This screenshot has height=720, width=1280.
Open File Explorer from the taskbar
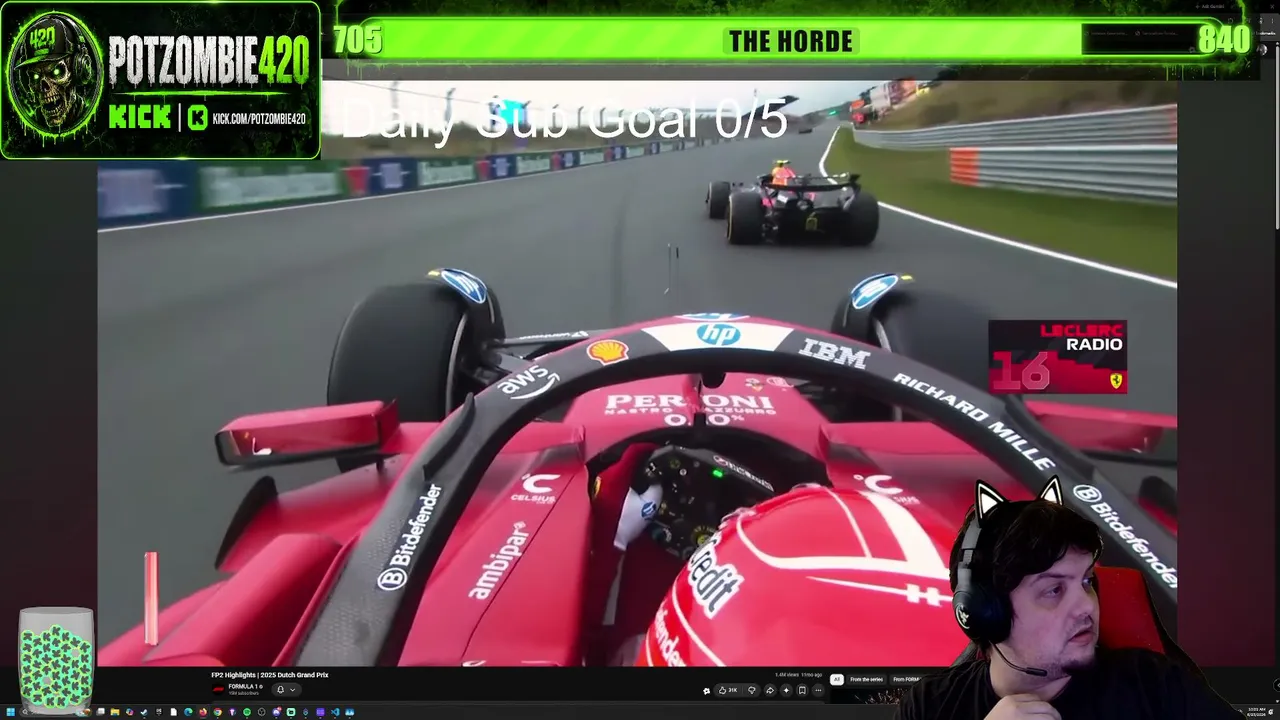point(115,712)
